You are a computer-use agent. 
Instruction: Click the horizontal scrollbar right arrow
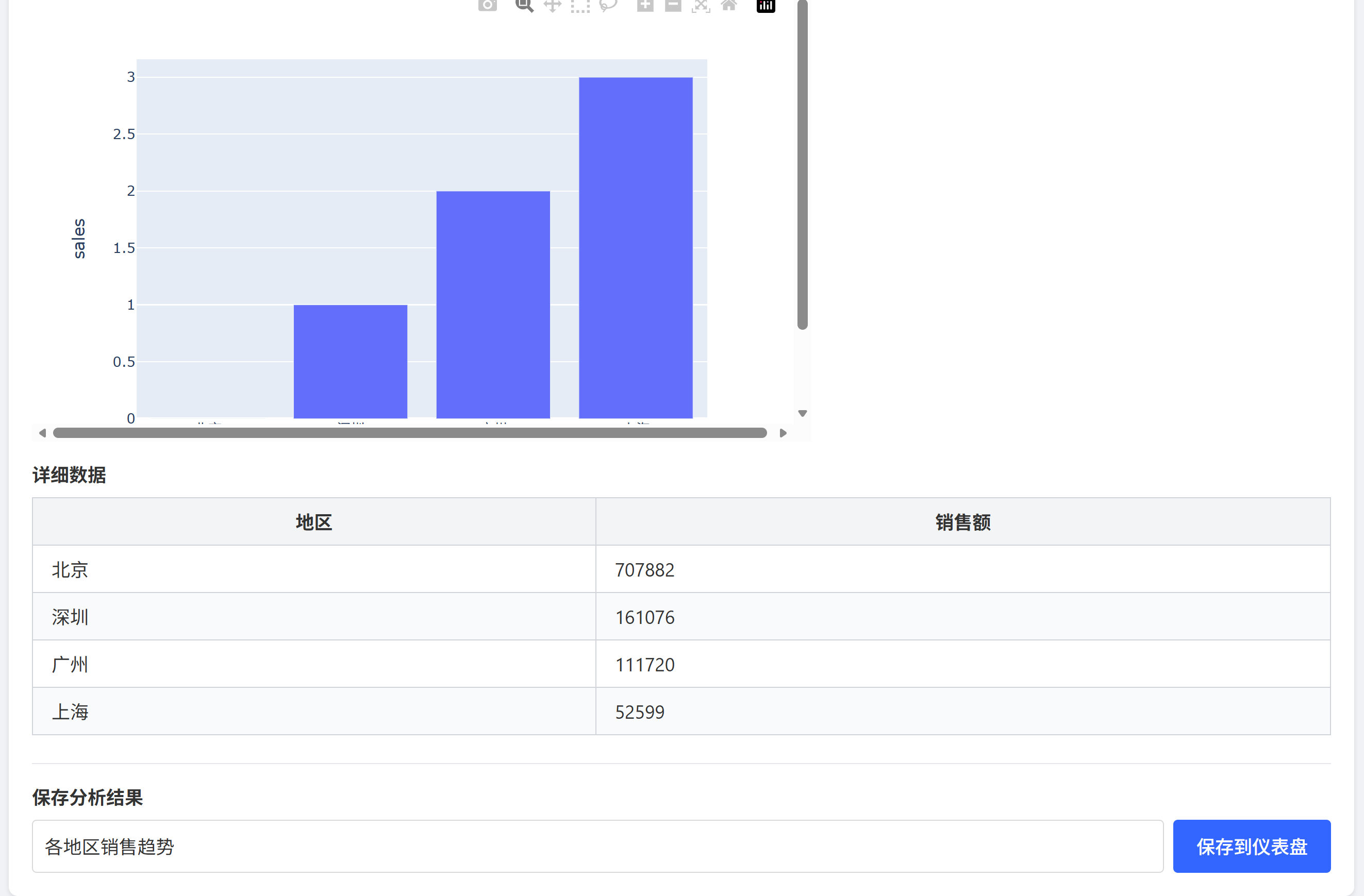coord(783,433)
